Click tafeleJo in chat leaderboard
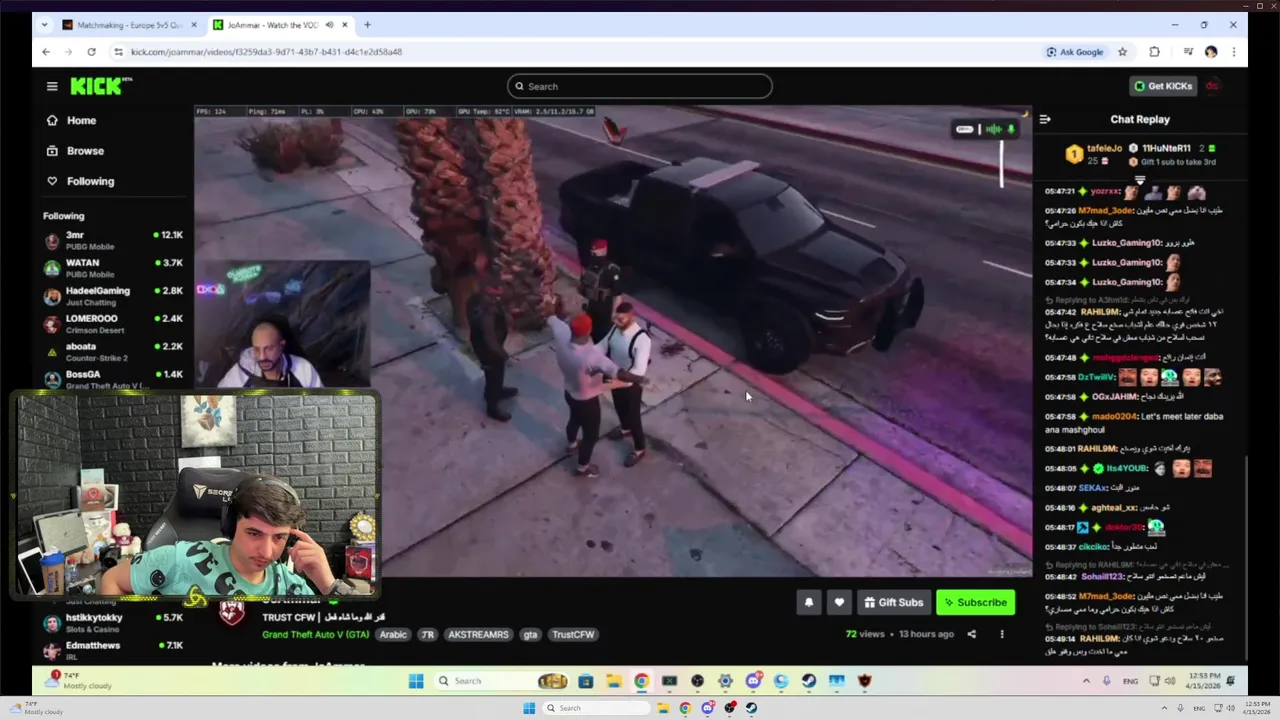Viewport: 1280px width, 720px height. 1104,148
